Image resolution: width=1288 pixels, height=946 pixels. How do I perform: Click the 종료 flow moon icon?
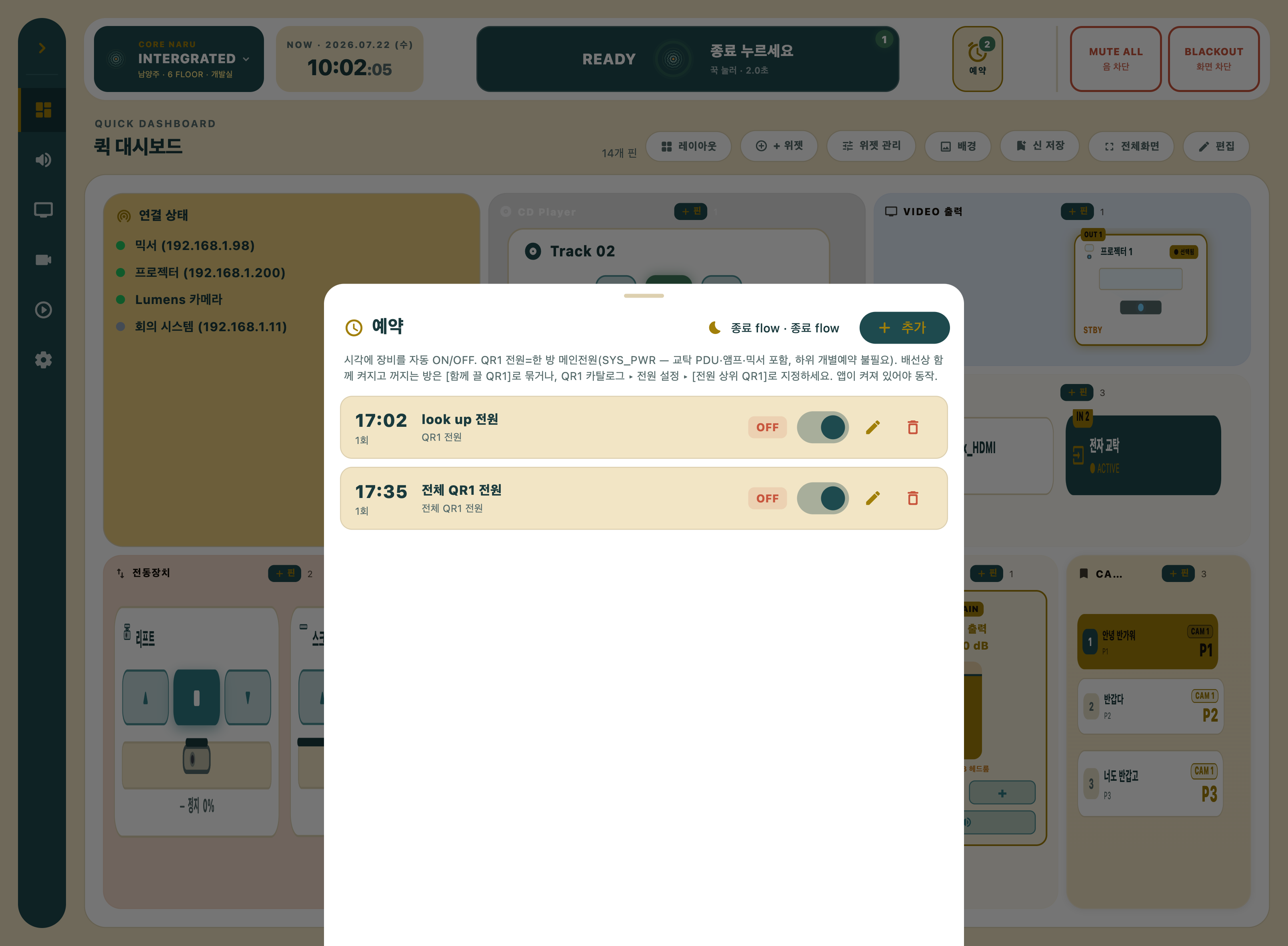click(x=715, y=328)
